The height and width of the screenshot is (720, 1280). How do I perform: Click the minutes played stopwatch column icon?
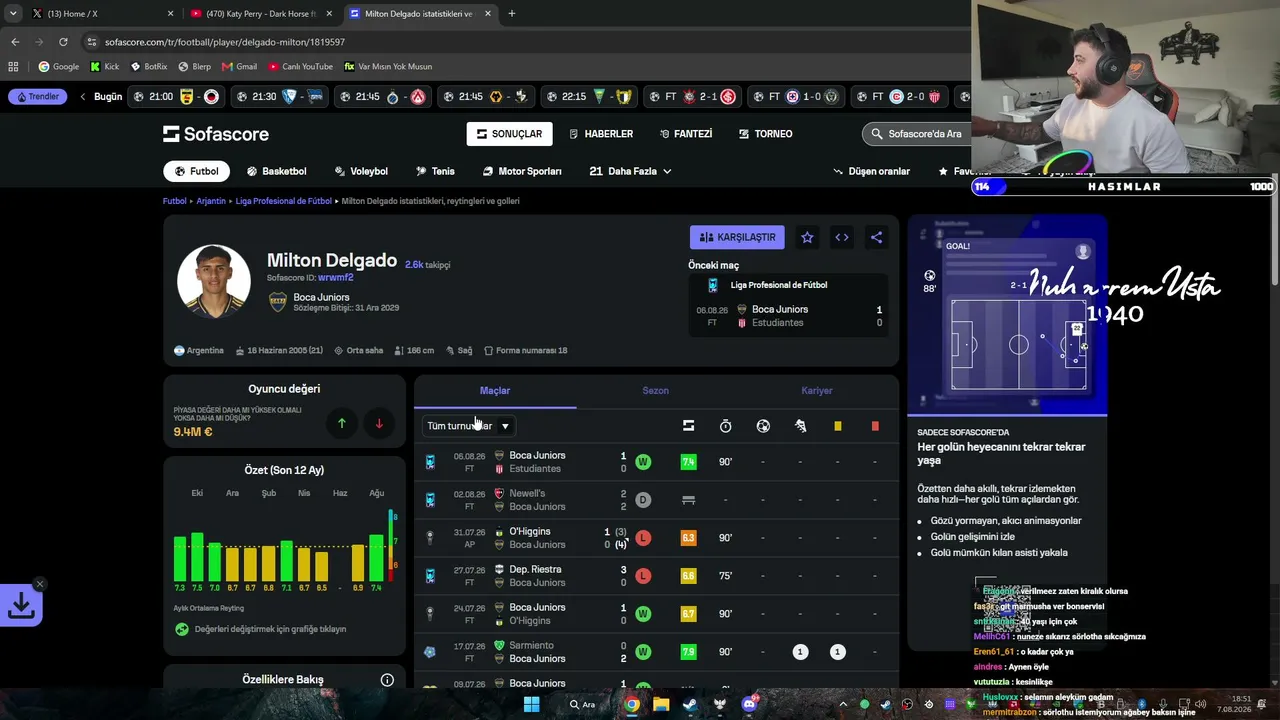tap(726, 426)
